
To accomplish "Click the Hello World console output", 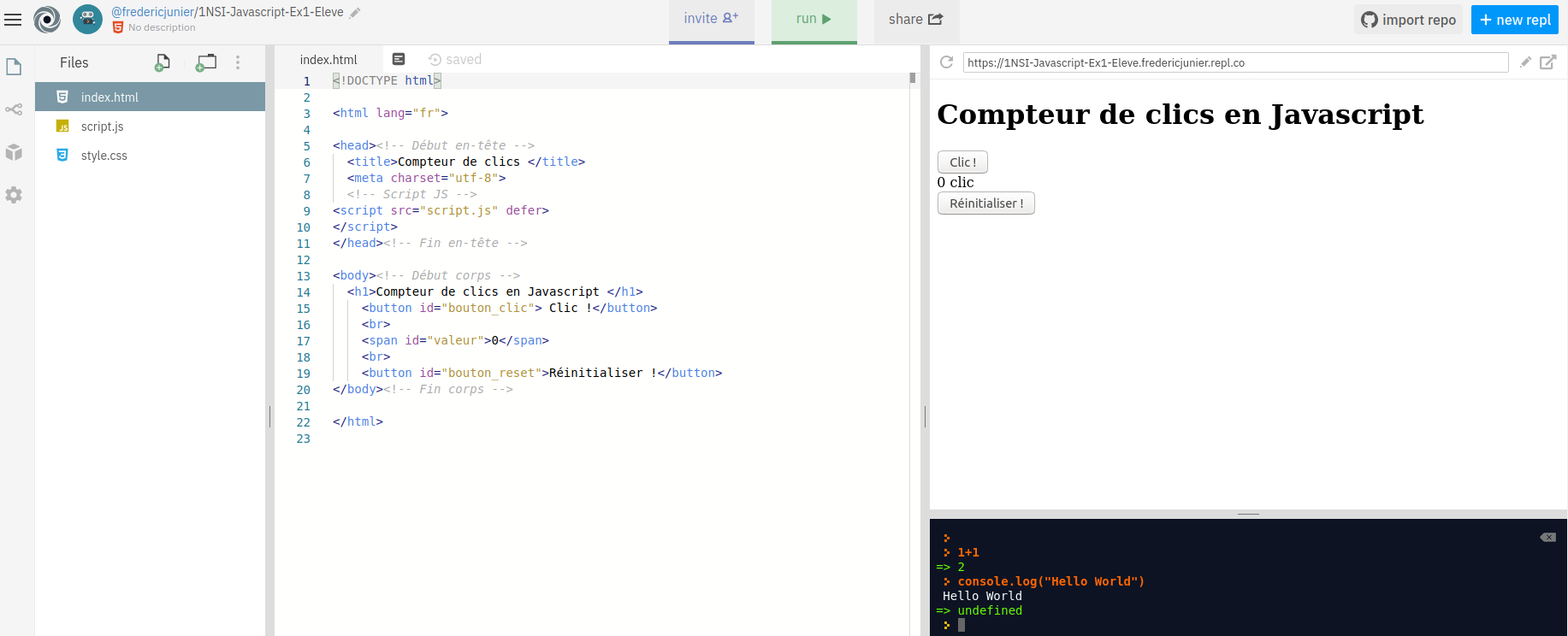I will [x=982, y=596].
